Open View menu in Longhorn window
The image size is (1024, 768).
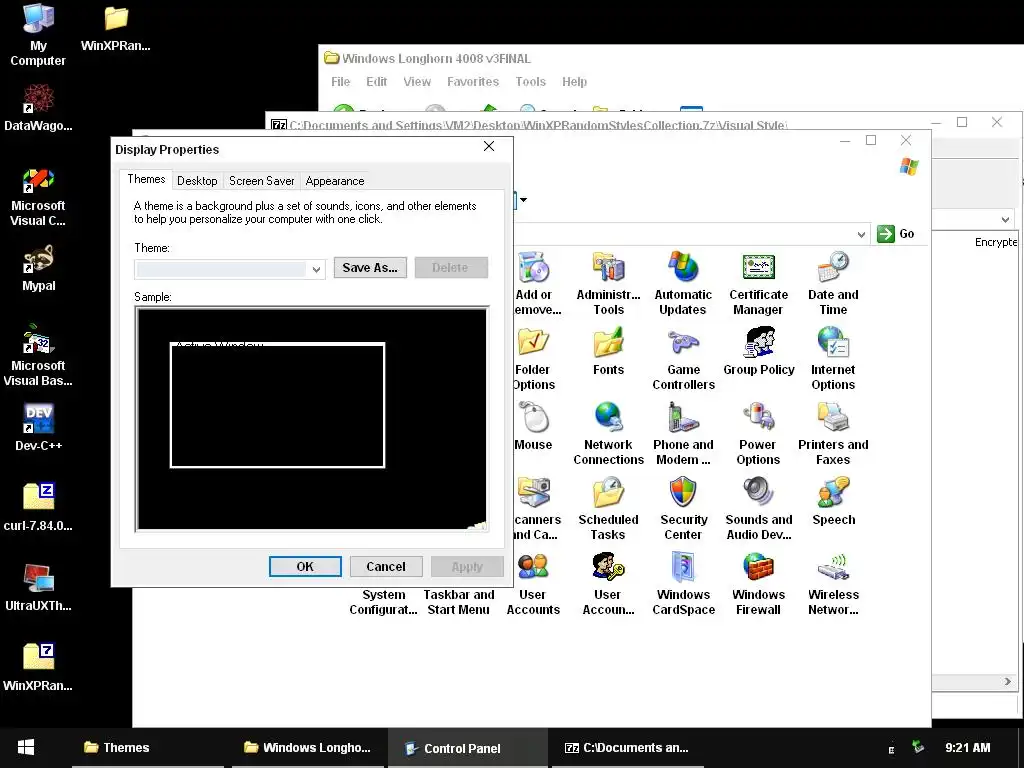(x=417, y=82)
